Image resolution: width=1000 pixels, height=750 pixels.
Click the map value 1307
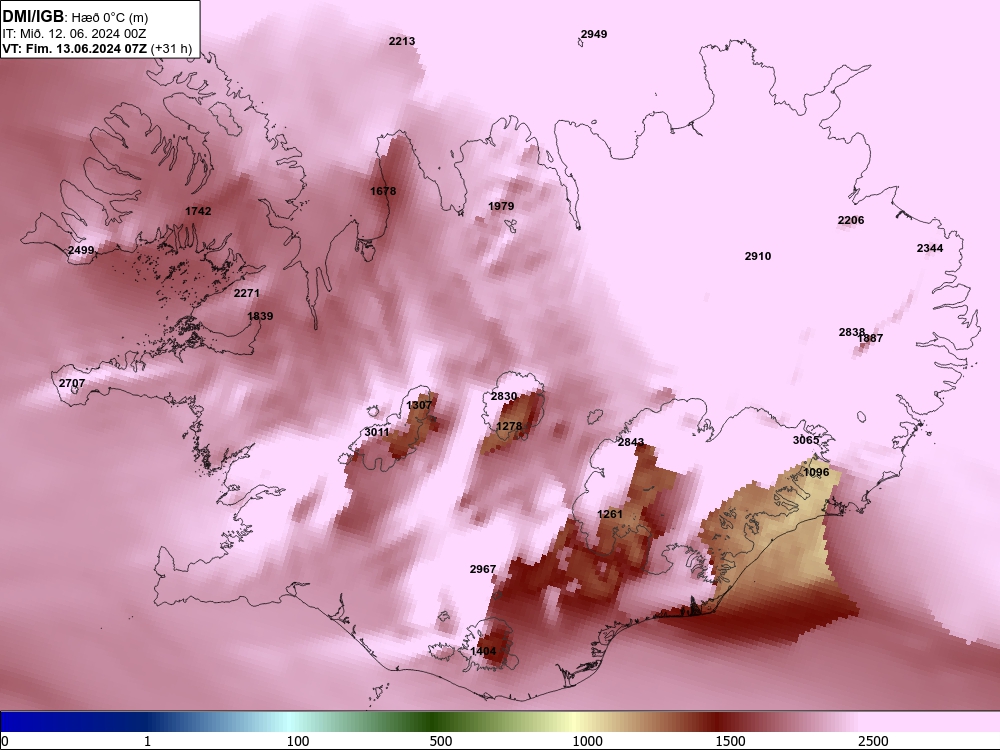click(x=419, y=405)
